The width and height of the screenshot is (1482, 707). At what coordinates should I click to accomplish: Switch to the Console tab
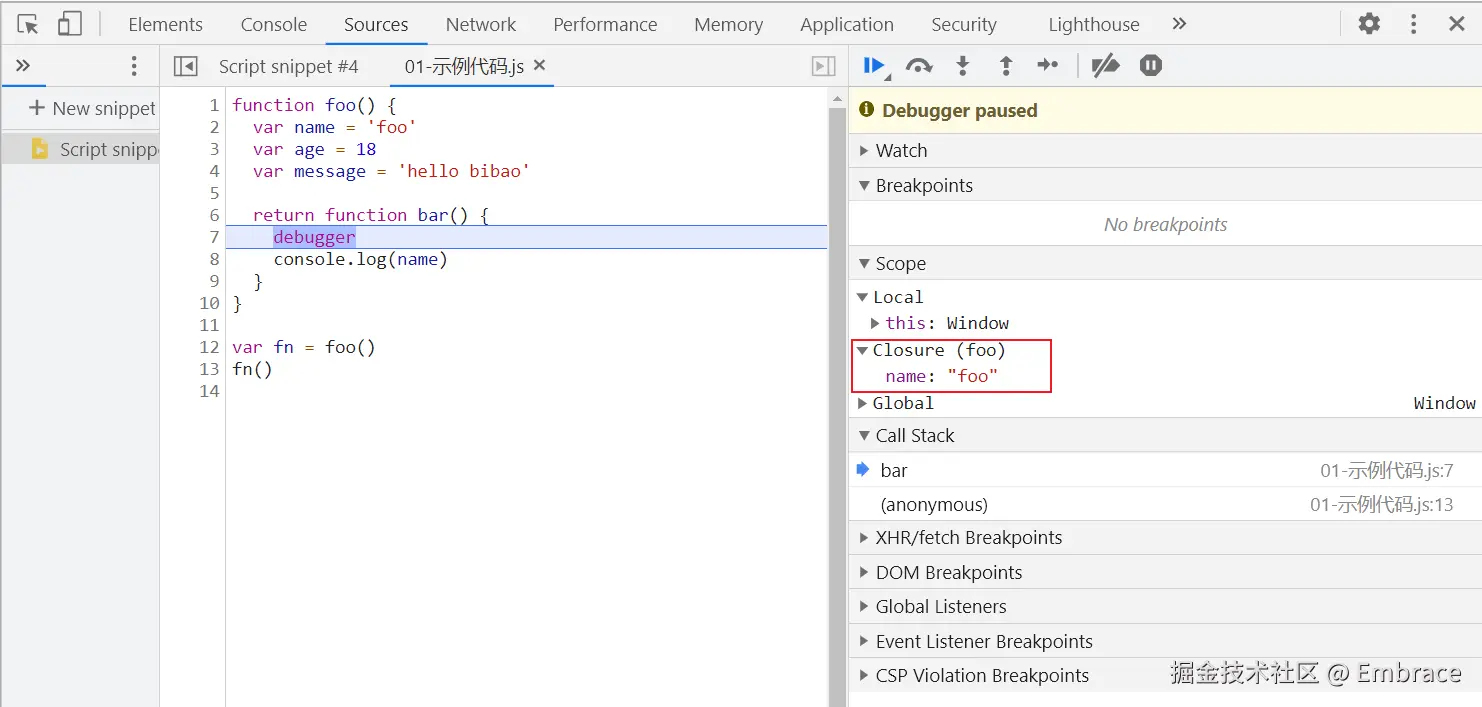point(274,24)
